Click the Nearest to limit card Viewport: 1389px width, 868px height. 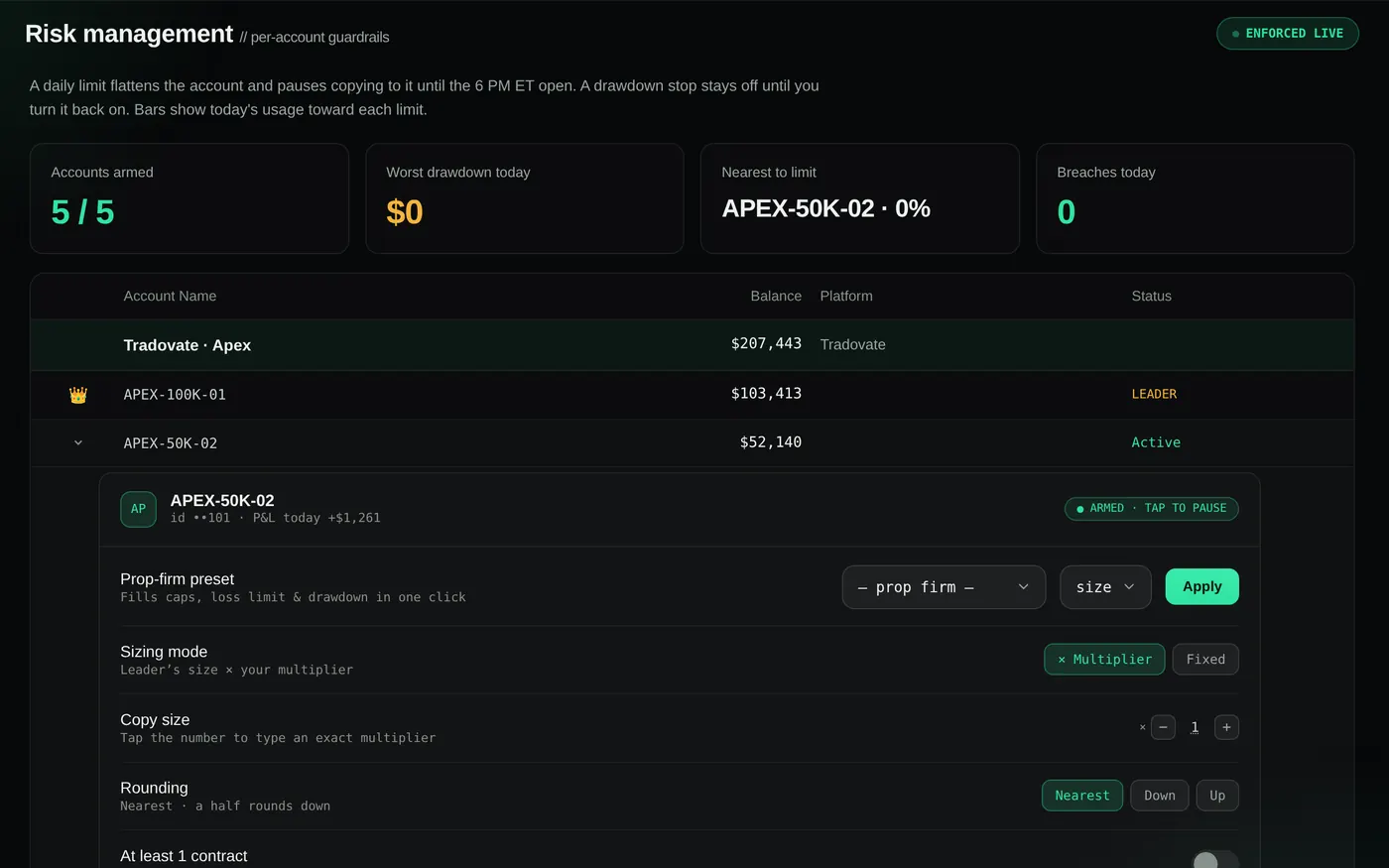coord(860,198)
